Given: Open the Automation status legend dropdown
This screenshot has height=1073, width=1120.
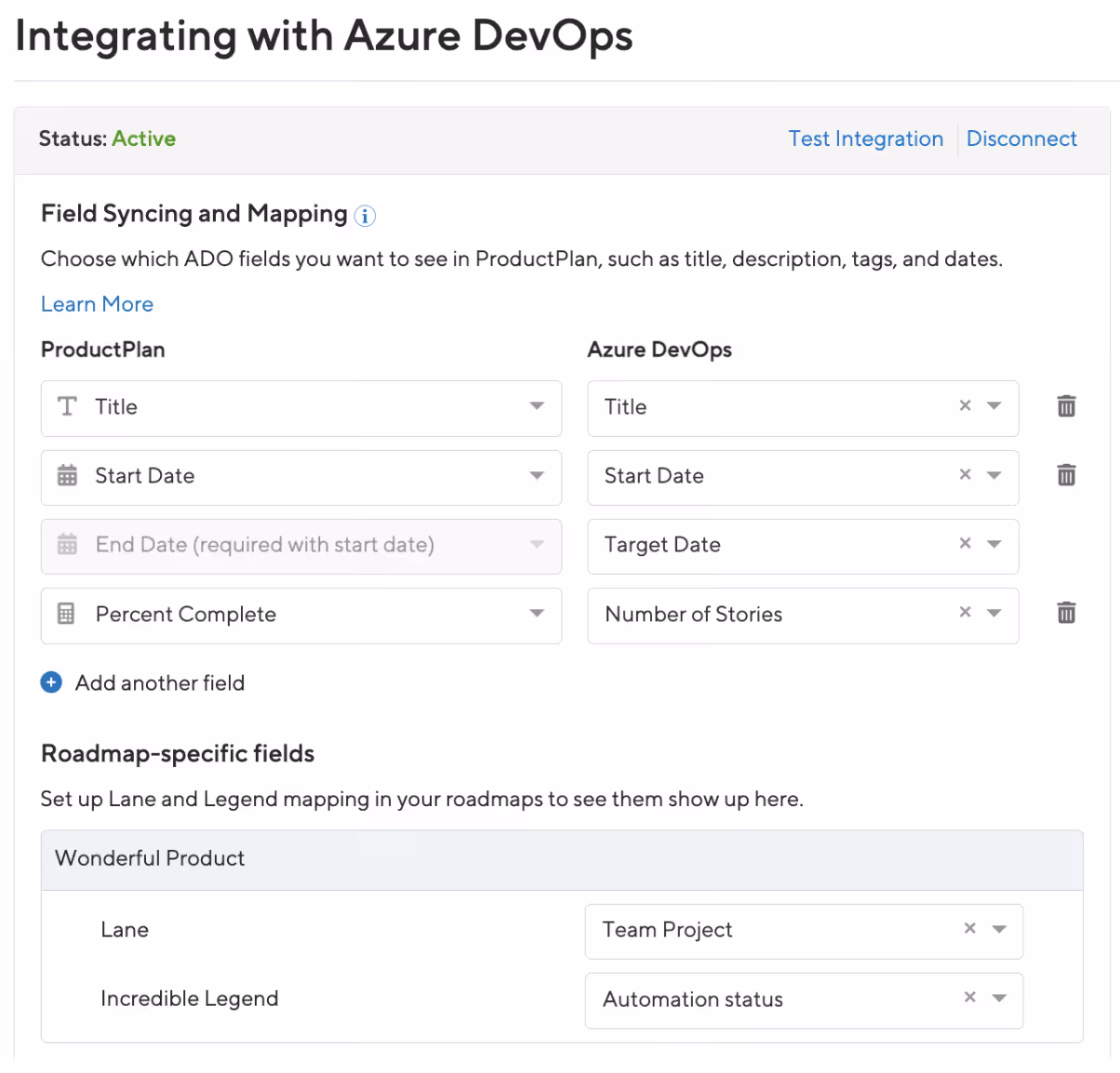Looking at the screenshot, I should (x=999, y=998).
